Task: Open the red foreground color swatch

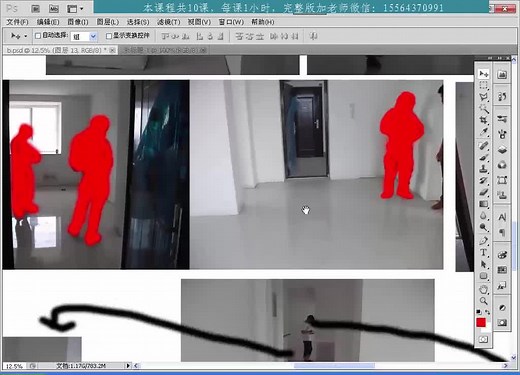Action: 481,323
